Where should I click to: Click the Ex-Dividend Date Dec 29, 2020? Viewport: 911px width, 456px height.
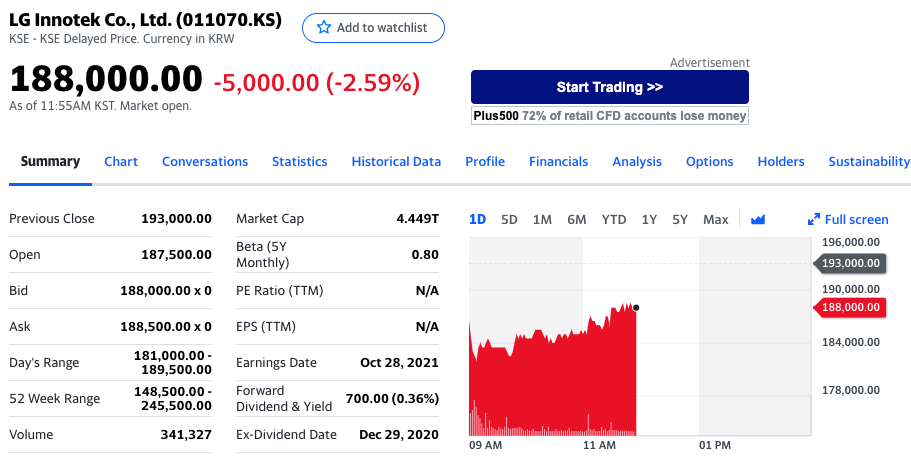coord(399,435)
